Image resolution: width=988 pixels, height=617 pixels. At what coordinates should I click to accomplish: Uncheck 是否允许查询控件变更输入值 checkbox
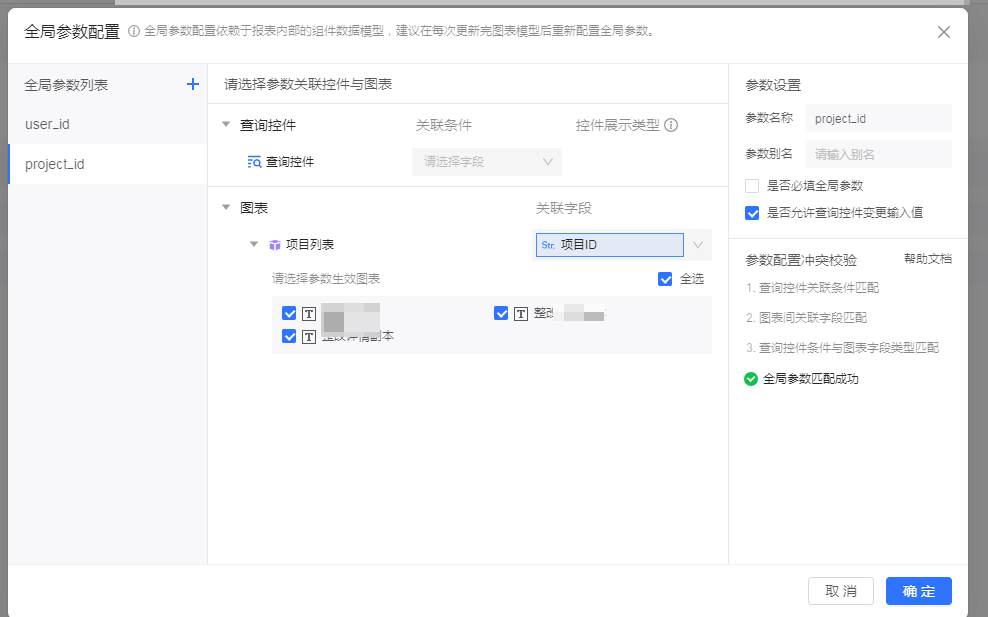tap(752, 212)
